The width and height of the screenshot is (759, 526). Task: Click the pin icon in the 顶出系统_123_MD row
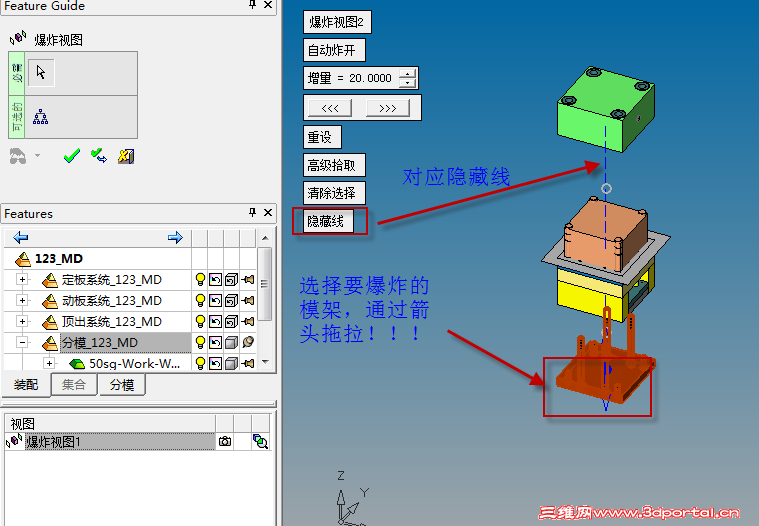248,321
